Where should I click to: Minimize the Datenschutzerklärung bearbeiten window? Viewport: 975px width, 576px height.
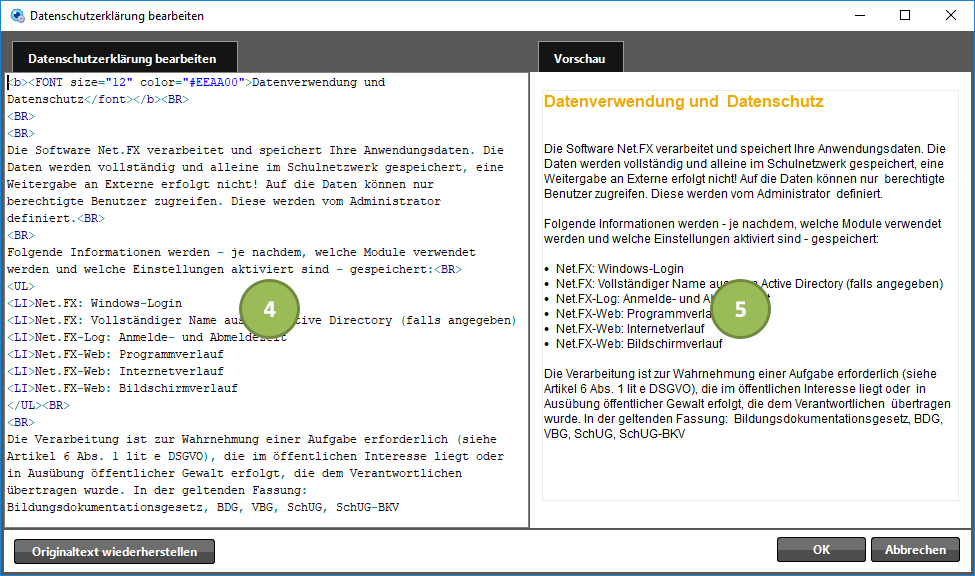[860, 16]
